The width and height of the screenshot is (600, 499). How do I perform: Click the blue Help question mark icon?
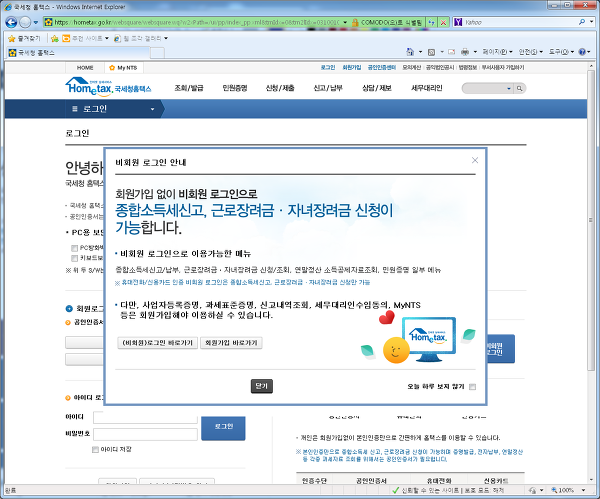[582, 52]
